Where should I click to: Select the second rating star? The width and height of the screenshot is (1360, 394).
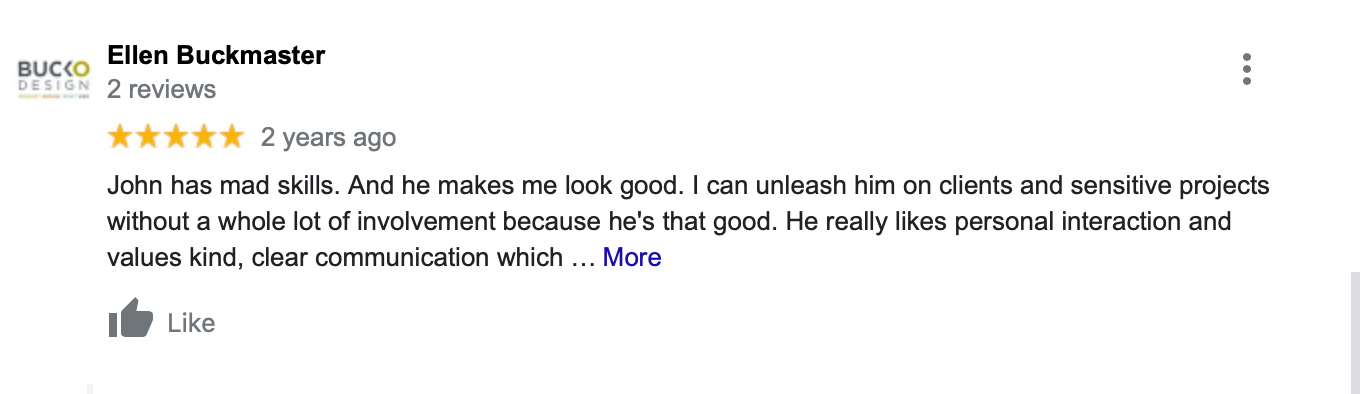(148, 137)
